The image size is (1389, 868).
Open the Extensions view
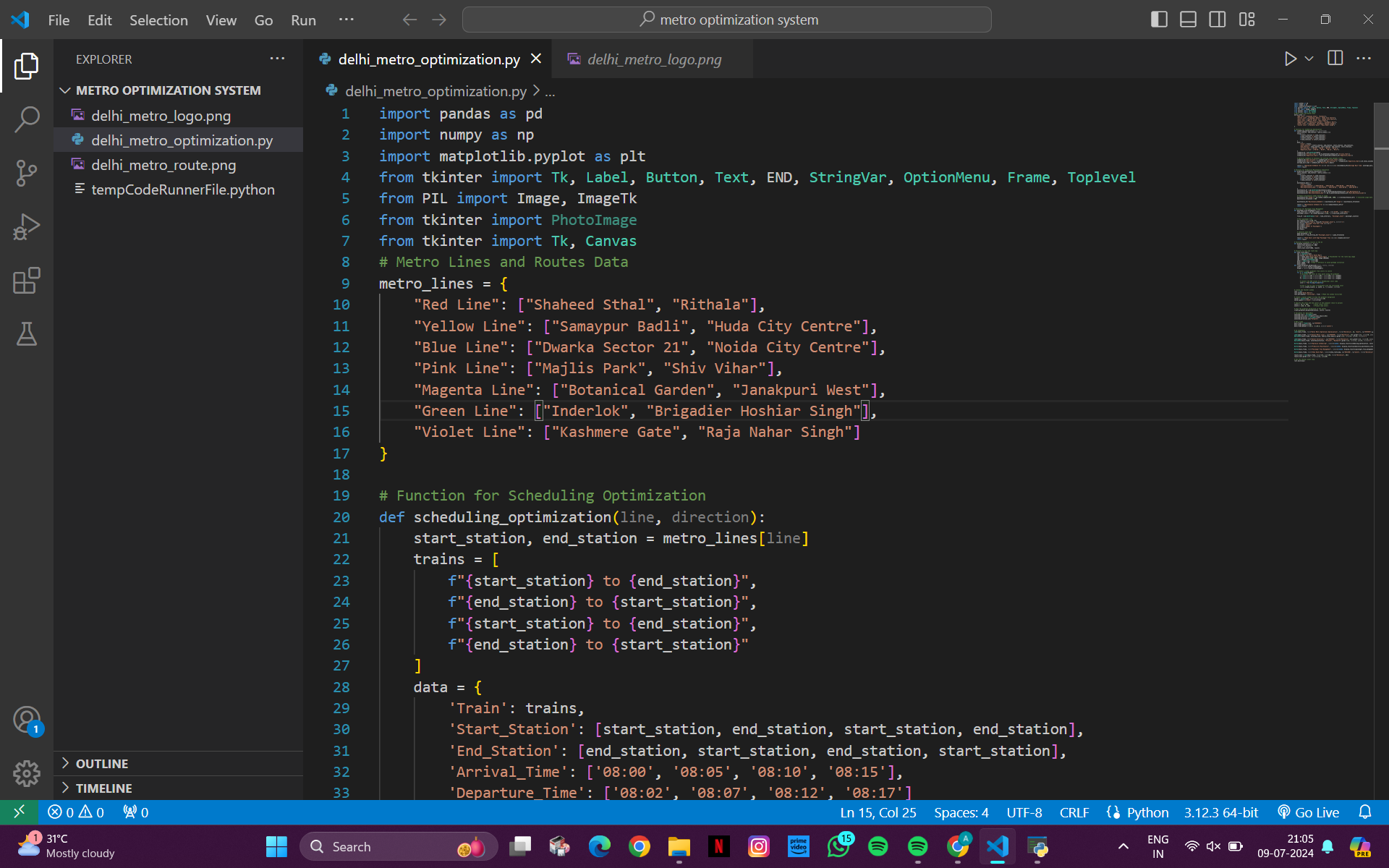coord(27,281)
